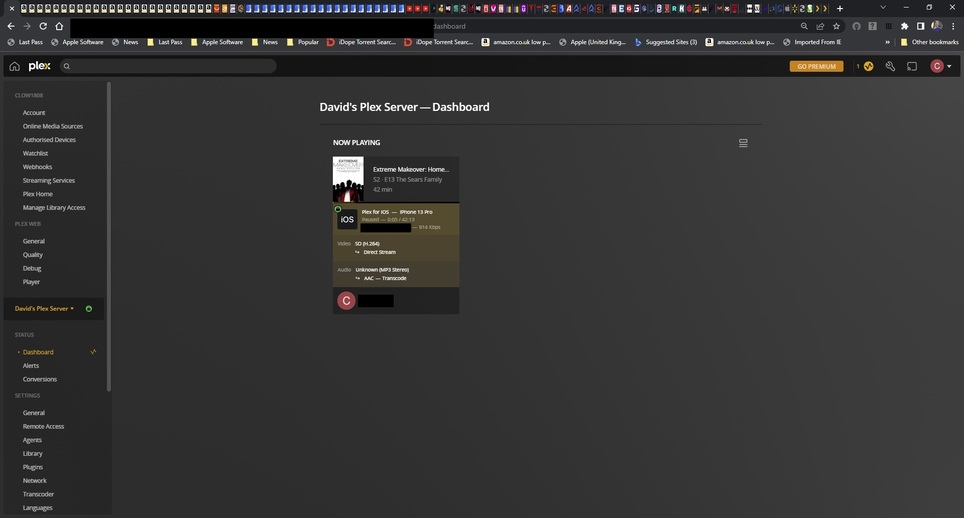Screen dimensions: 964x518
Task: Click the zoom magnifier in address bar
Action: (804, 26)
